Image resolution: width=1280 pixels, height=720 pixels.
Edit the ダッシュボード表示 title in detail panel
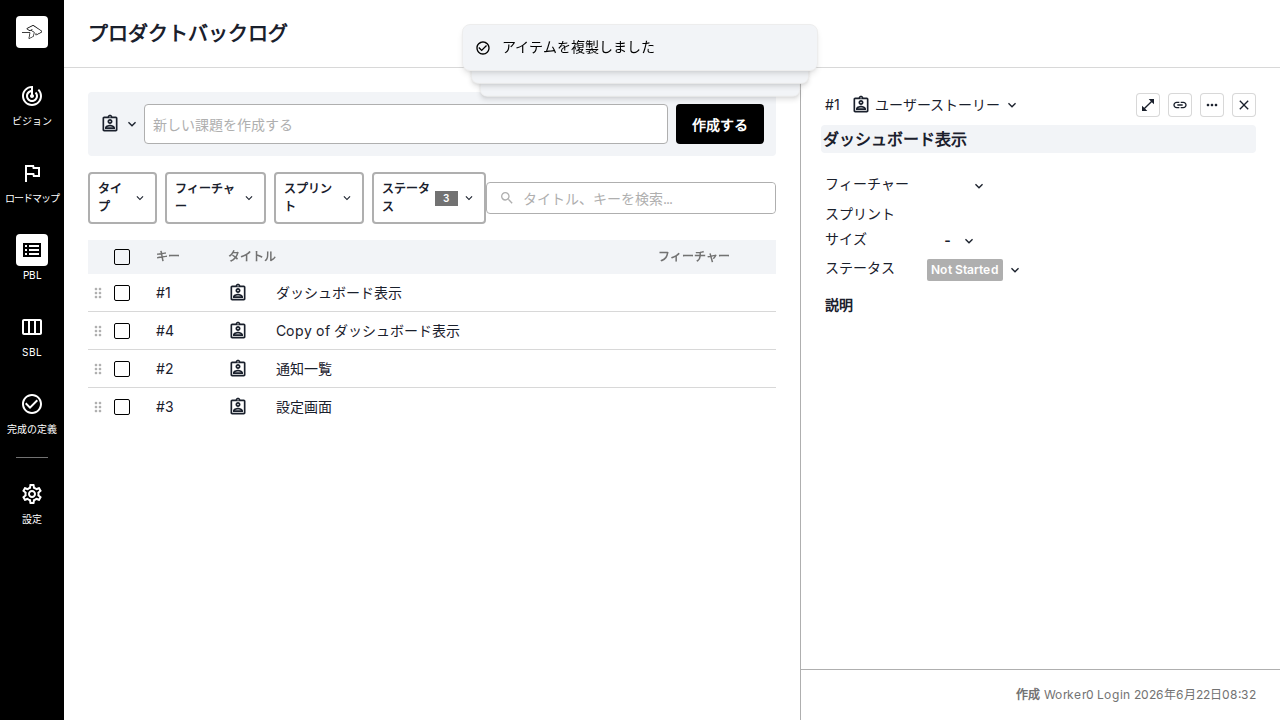(x=1038, y=139)
